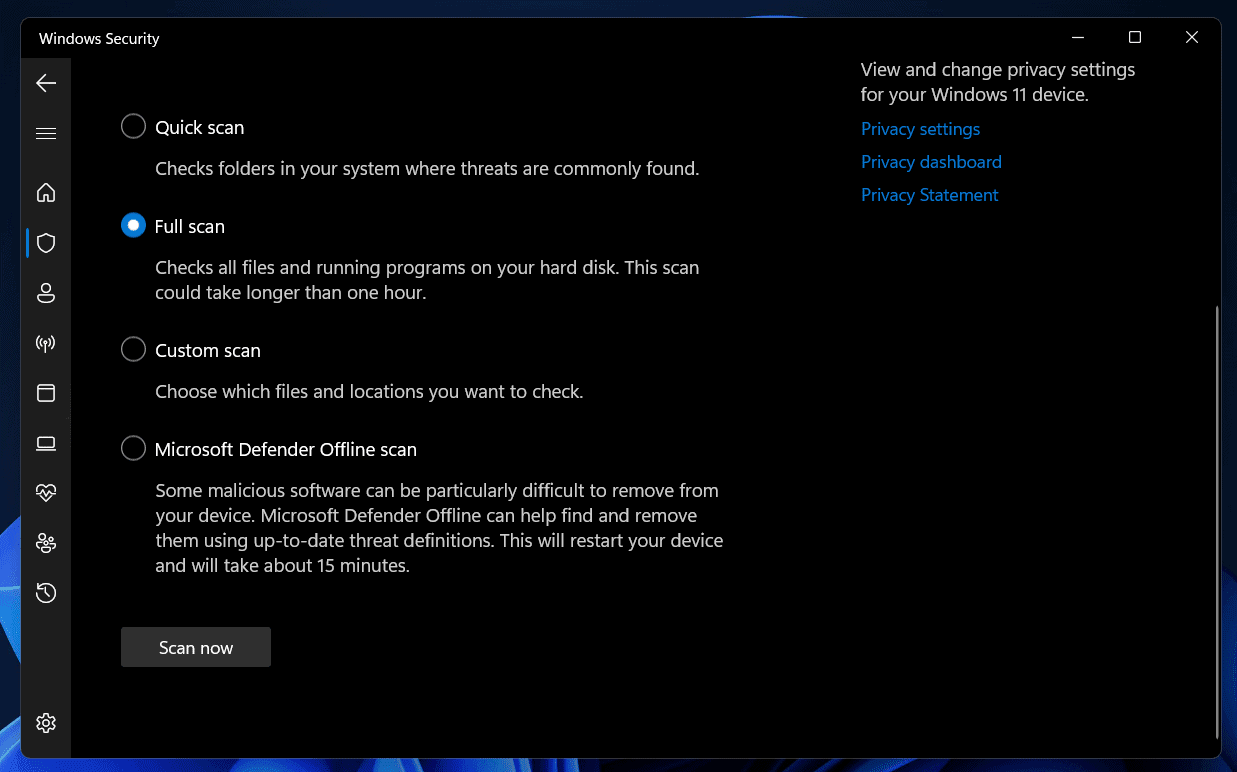1237x772 pixels.
Task: Open Virus & threat protection shield icon
Action: click(46, 243)
